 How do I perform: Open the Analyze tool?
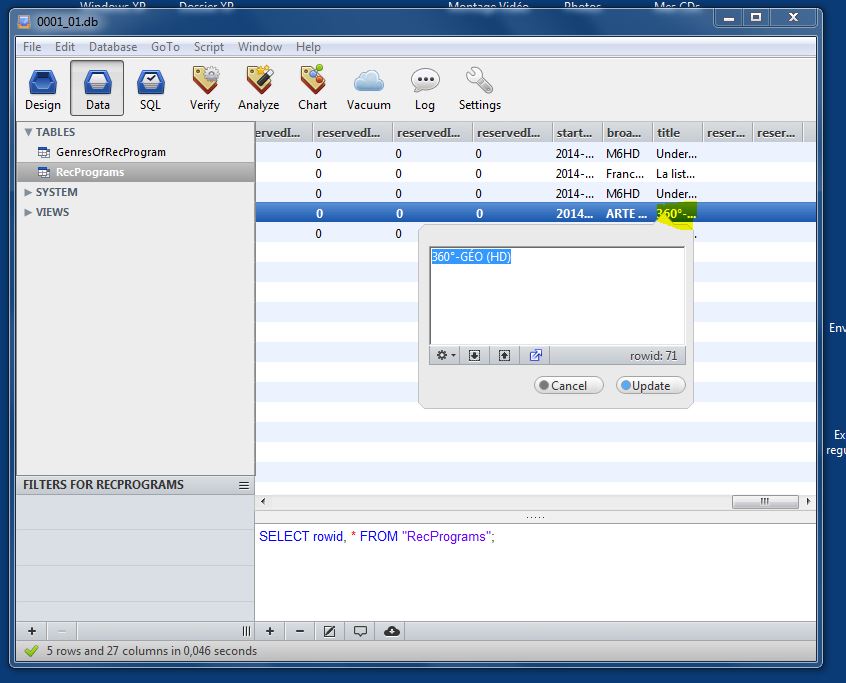click(259, 88)
